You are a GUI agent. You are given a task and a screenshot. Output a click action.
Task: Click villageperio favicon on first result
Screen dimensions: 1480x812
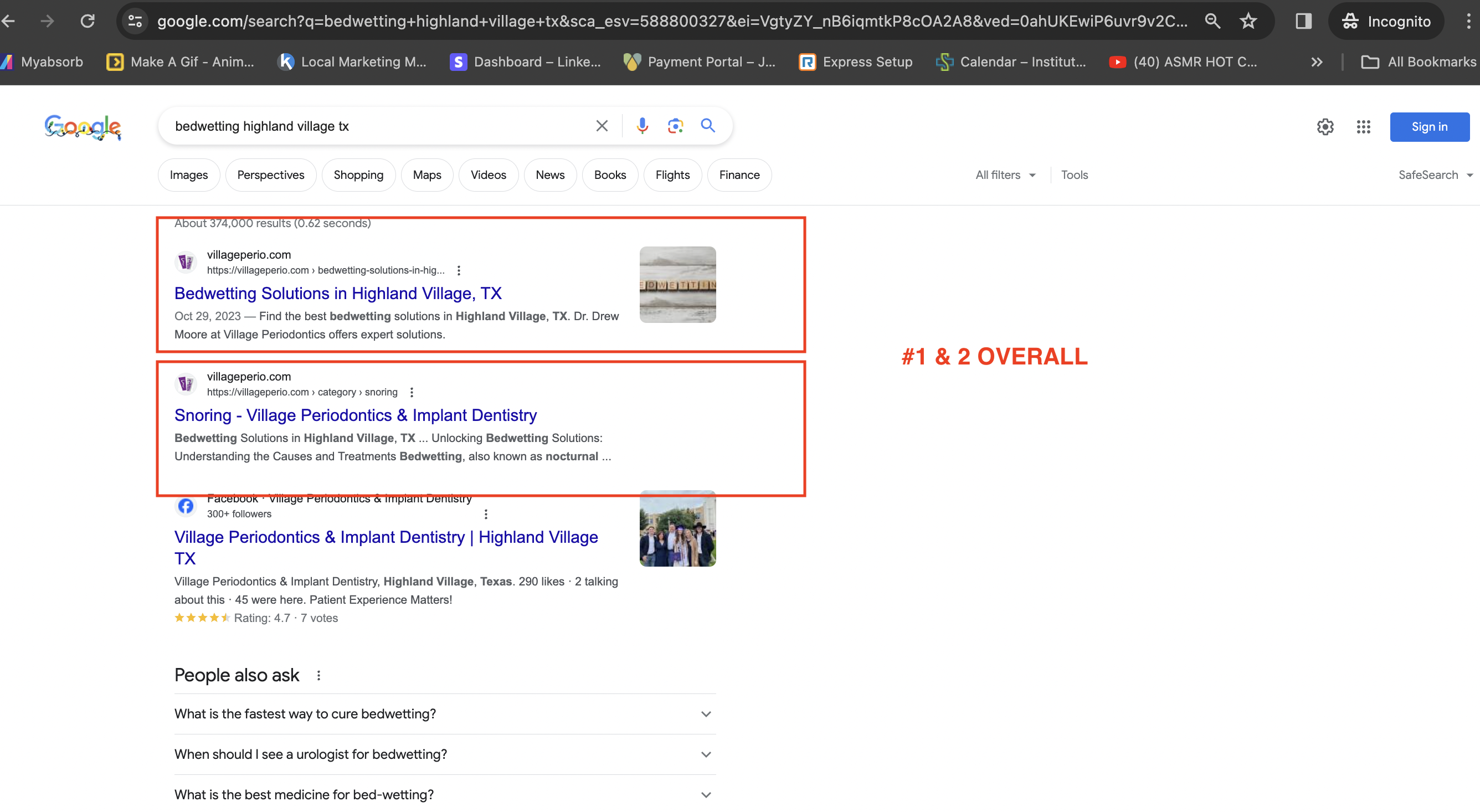point(186,262)
